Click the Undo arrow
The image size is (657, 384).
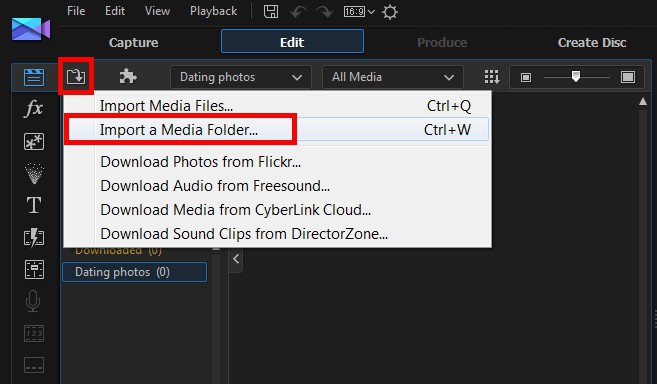click(298, 12)
